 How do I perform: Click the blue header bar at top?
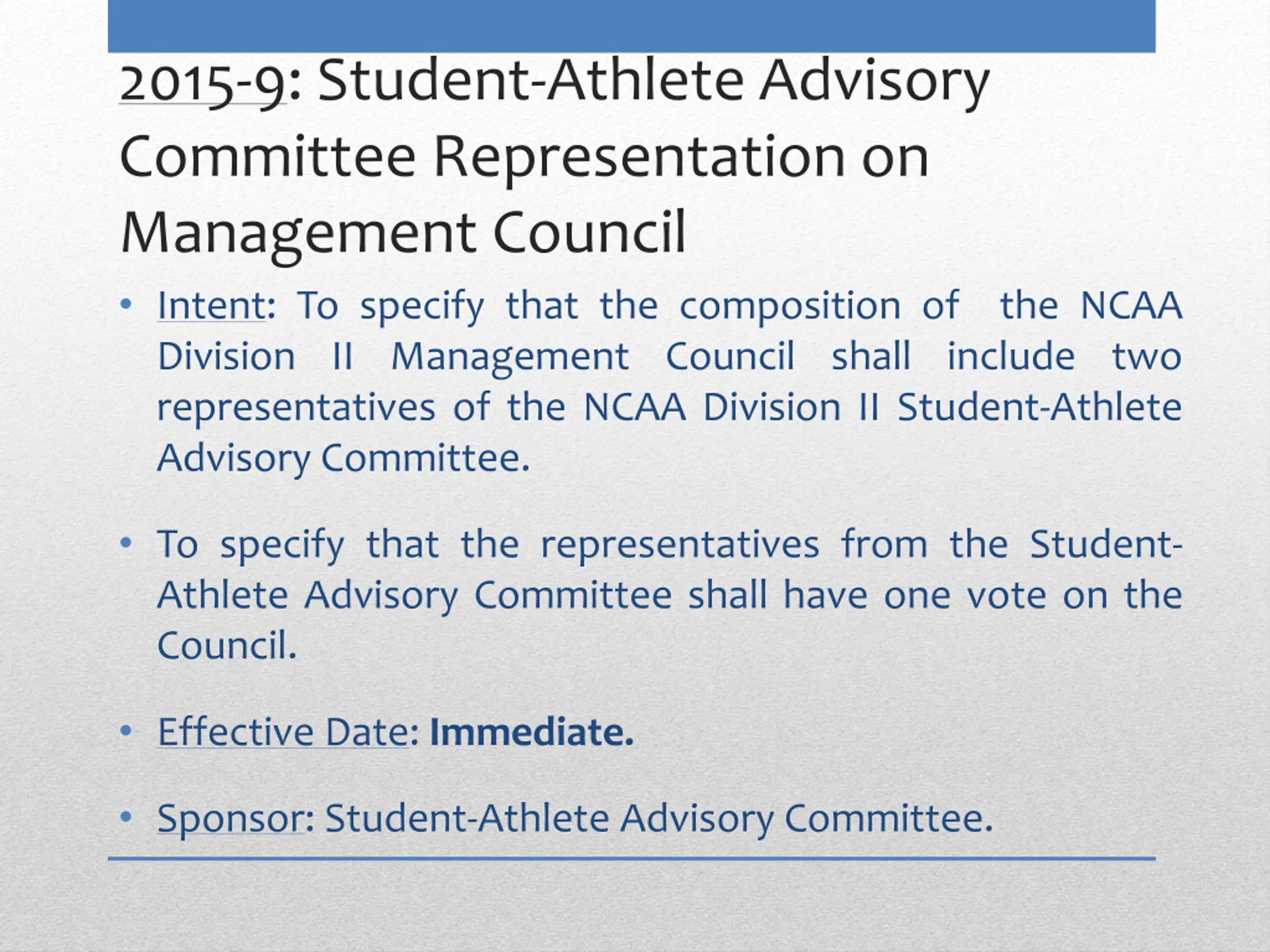tap(632, 26)
